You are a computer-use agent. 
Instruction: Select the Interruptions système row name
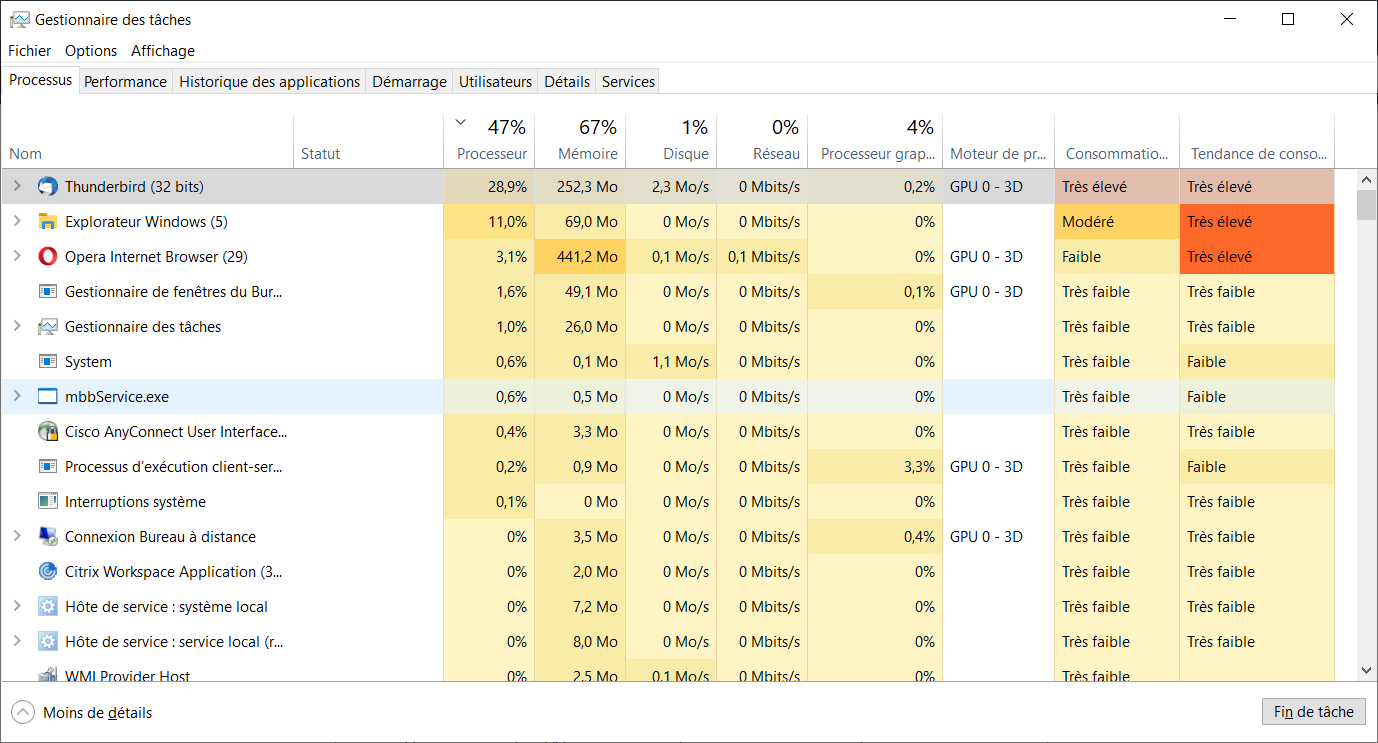135,502
